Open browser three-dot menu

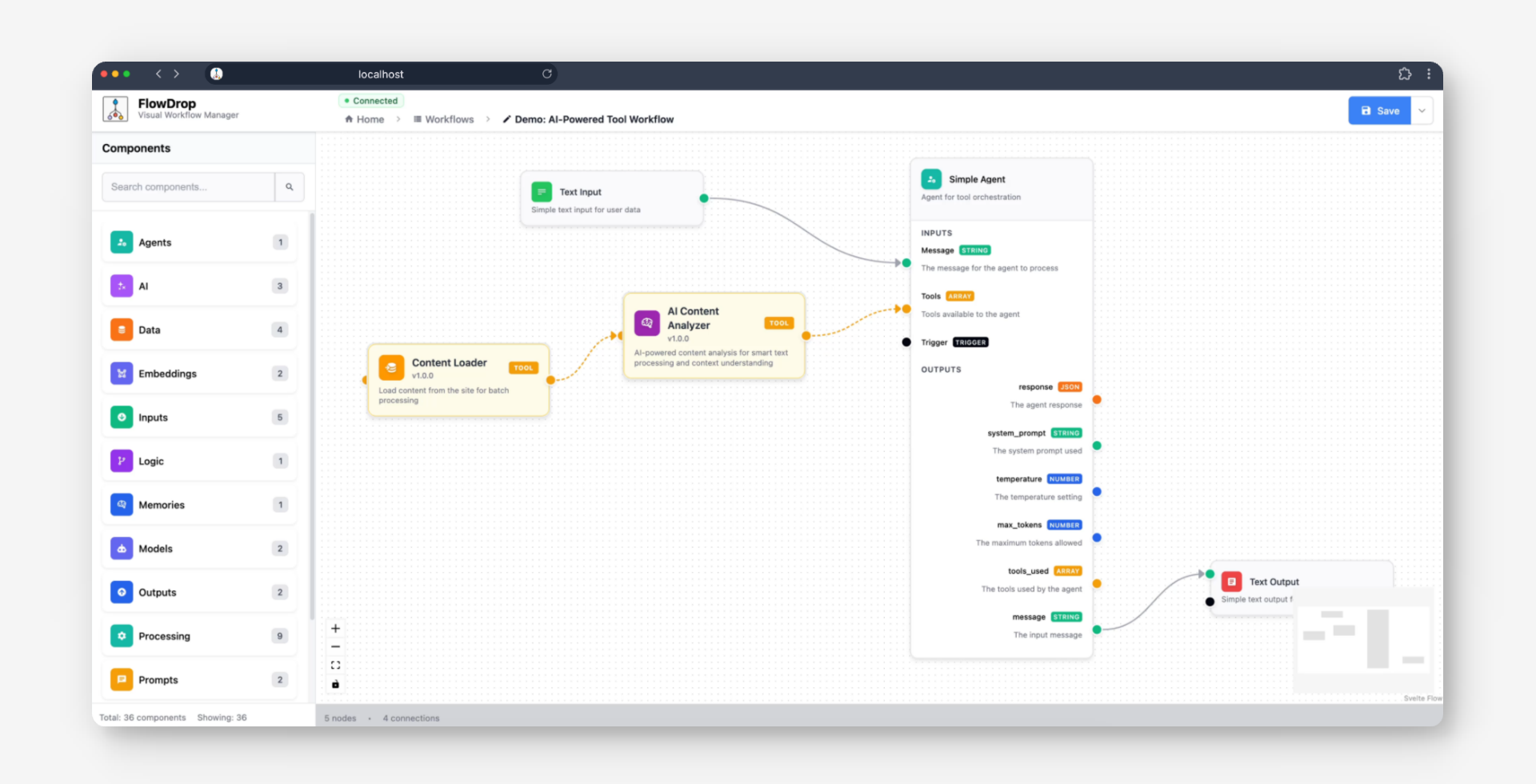1429,74
